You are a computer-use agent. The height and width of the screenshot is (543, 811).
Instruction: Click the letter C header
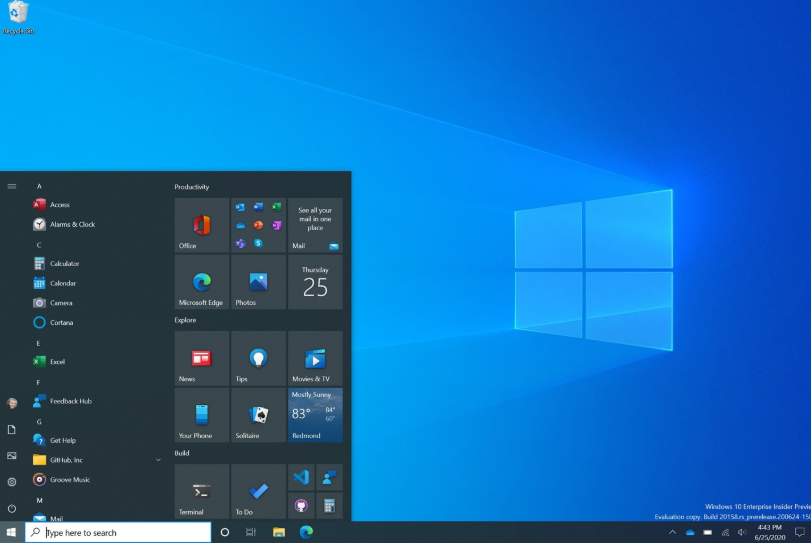click(x=39, y=245)
